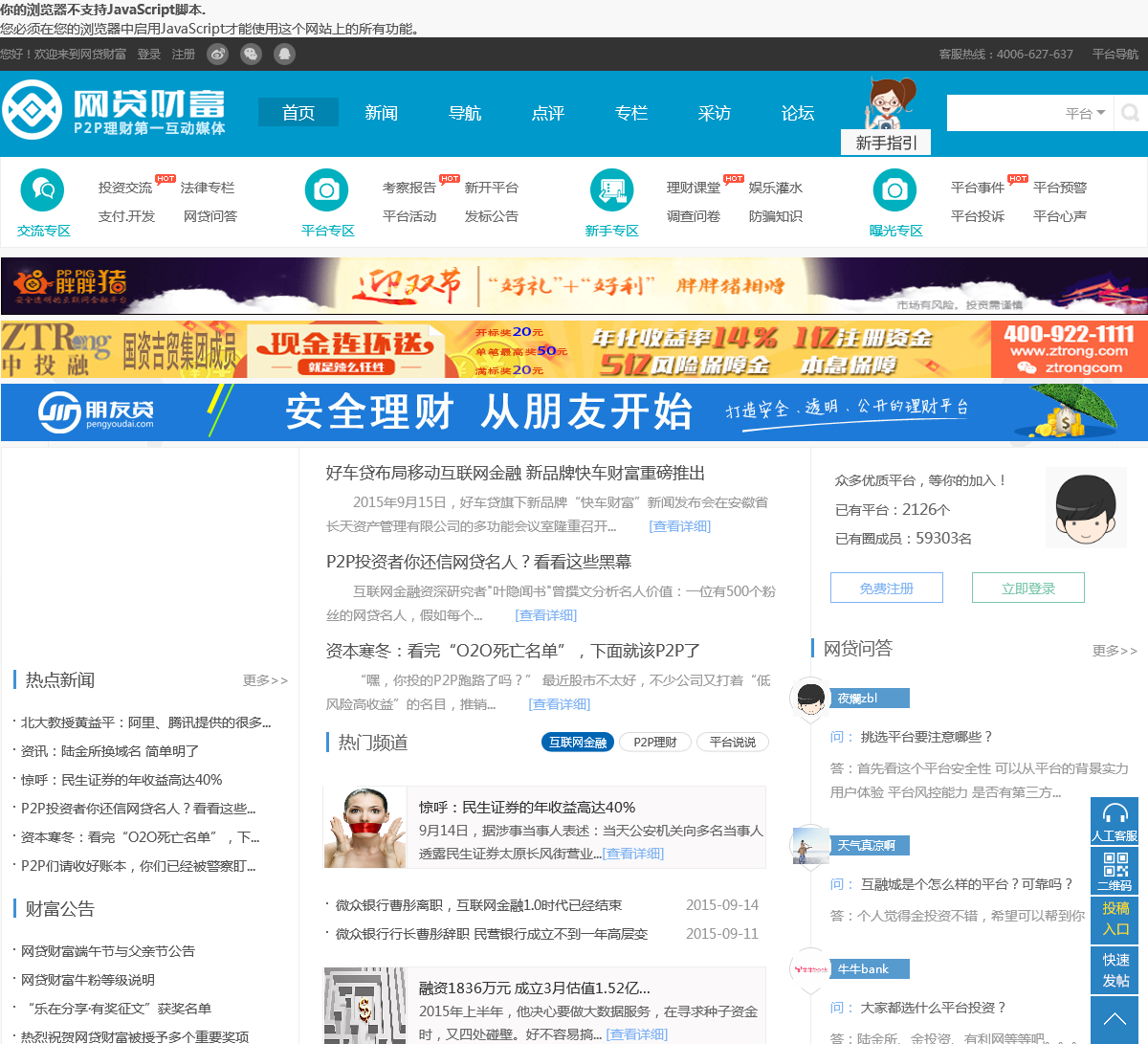Click the 免费注册 button
This screenshot has height=1044, width=1148.
click(x=887, y=588)
